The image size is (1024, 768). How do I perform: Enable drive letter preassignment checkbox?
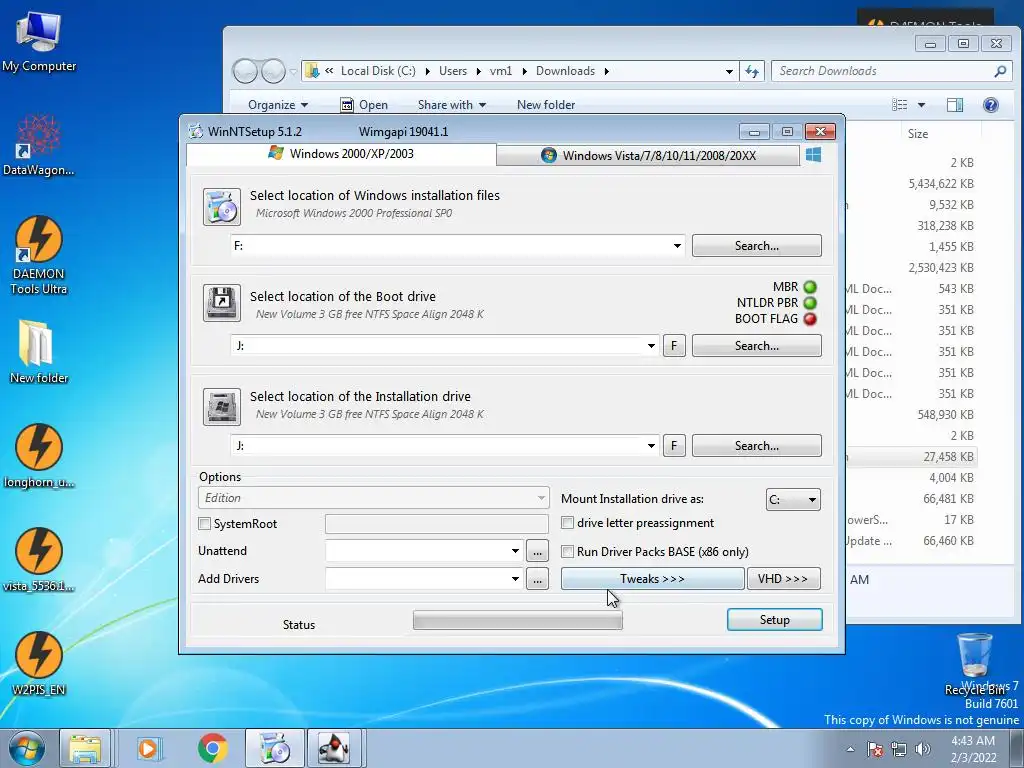pos(568,522)
